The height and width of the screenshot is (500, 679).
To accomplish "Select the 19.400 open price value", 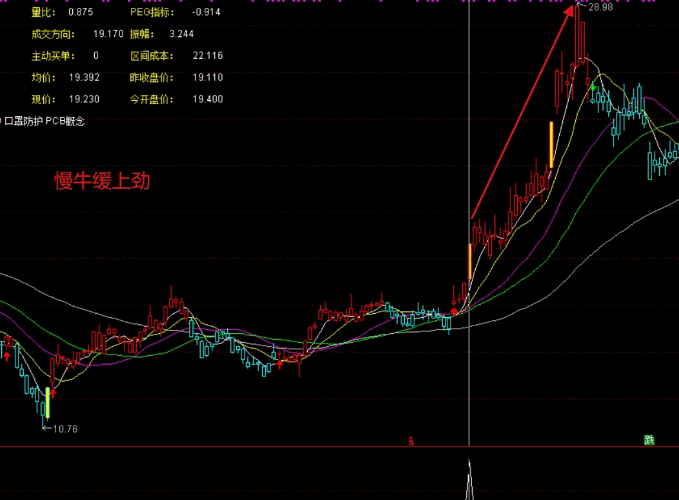I will pyautogui.click(x=208, y=99).
